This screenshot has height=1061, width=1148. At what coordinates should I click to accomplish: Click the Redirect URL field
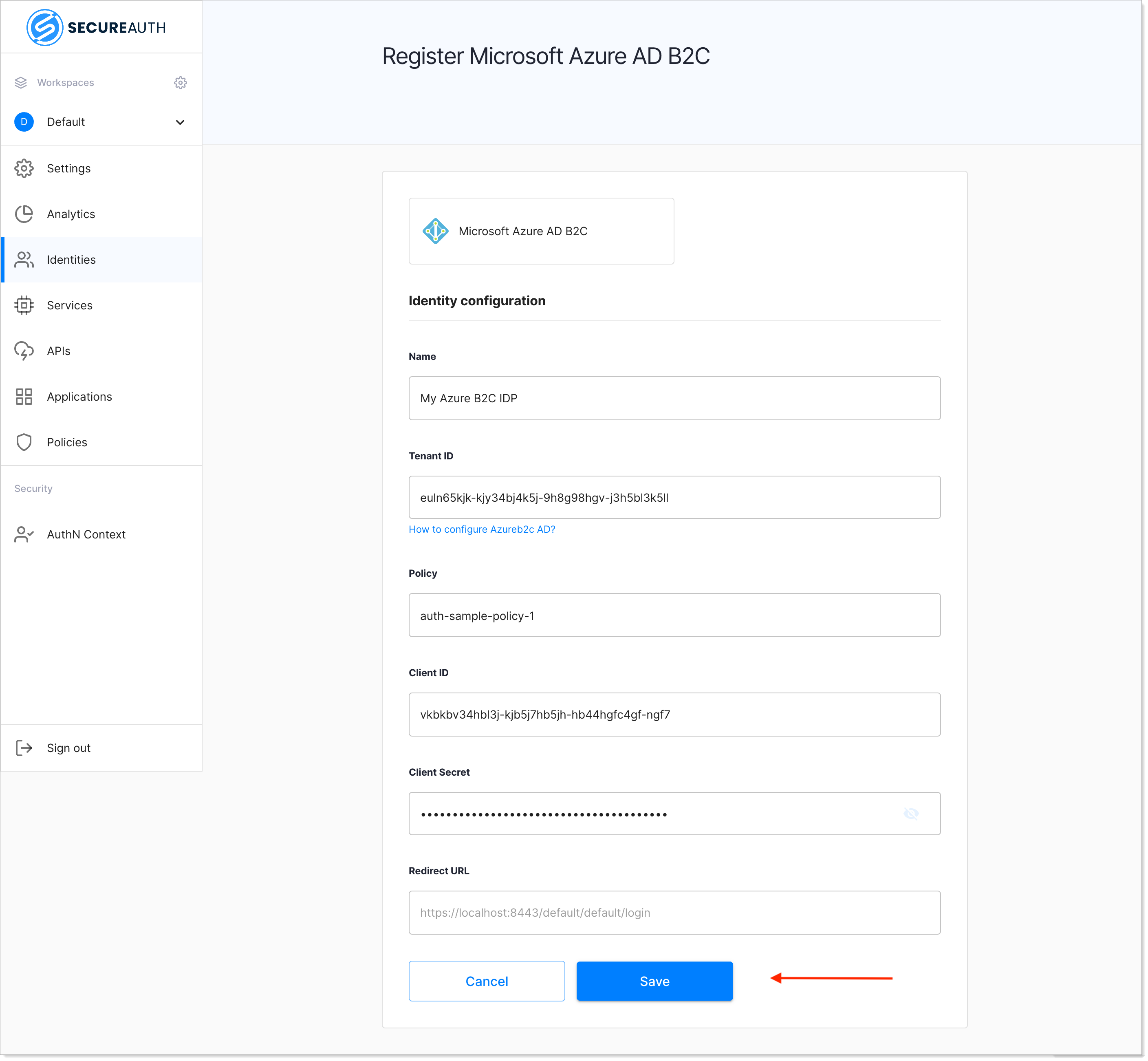(674, 913)
